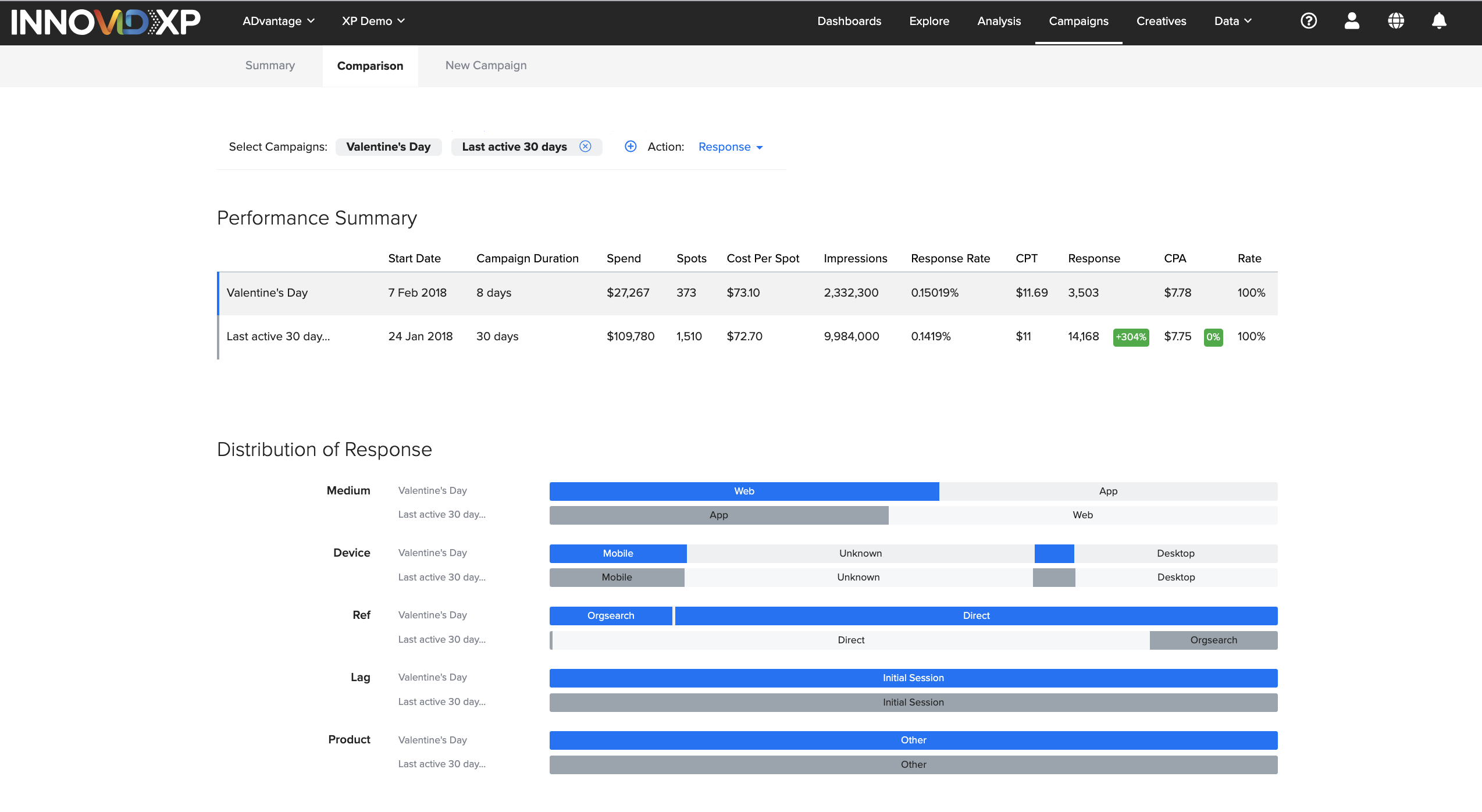Click the Valentine's Day campaign chip
This screenshot has height=812, width=1482.
[x=389, y=147]
